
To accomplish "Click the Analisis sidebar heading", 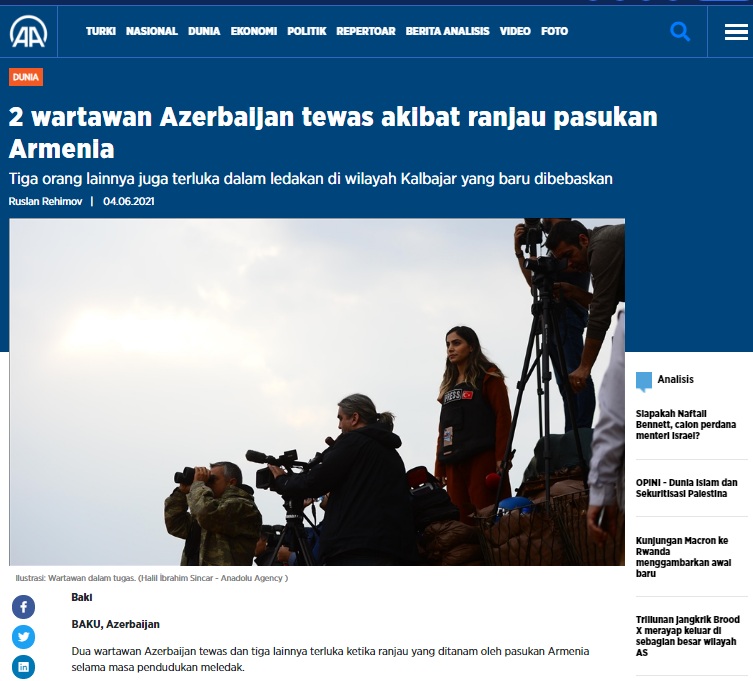I will [675, 379].
